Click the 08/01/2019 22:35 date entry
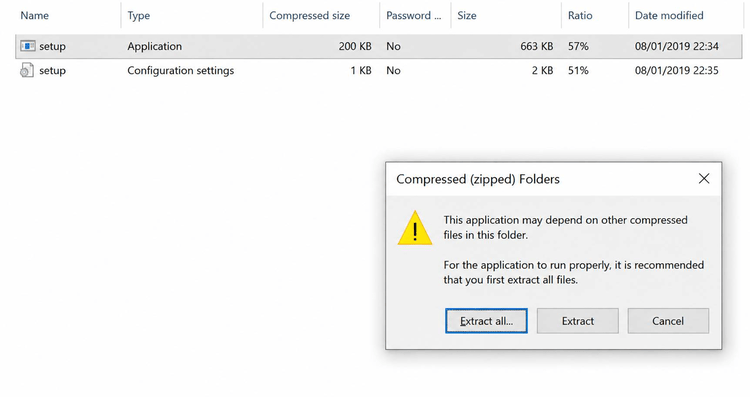Viewport: 750px width, 397px height. click(x=677, y=71)
